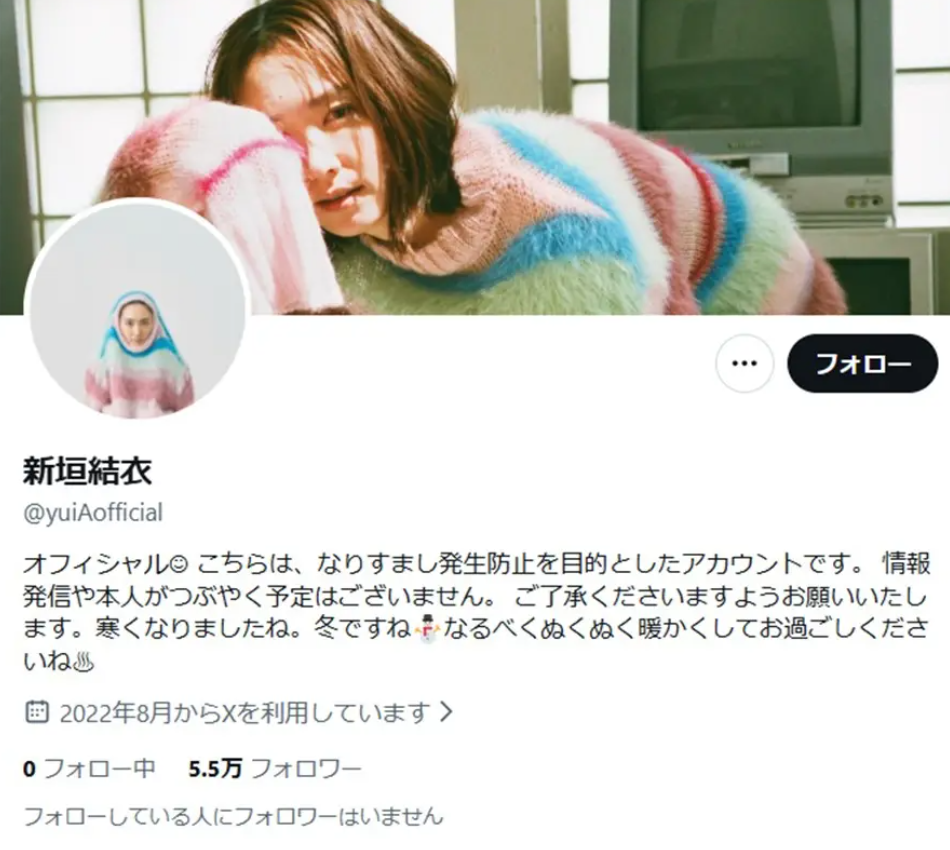Open the circular profile avatar photo
This screenshot has width=950, height=850.
pos(137,311)
